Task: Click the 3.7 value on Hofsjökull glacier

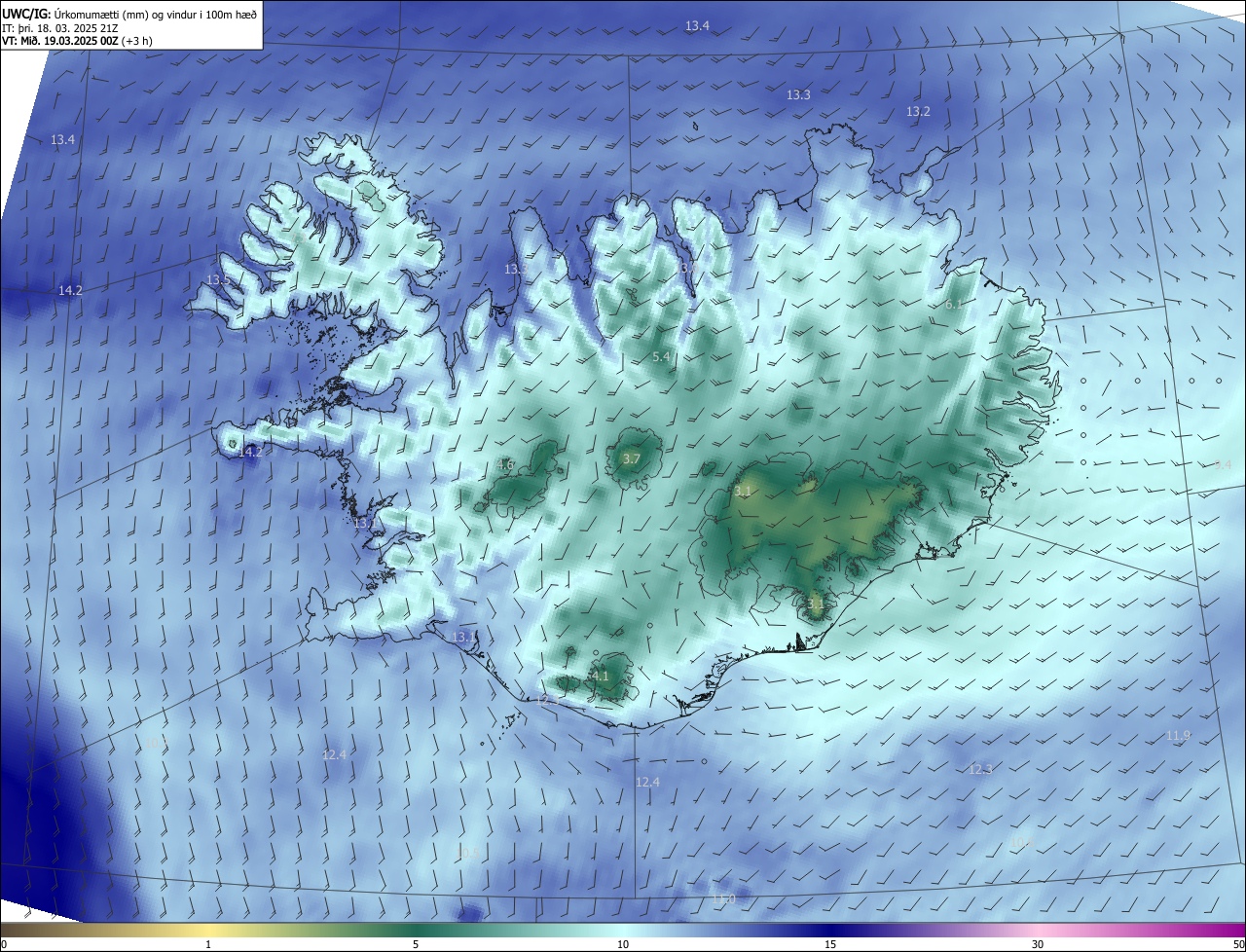Action: point(631,459)
